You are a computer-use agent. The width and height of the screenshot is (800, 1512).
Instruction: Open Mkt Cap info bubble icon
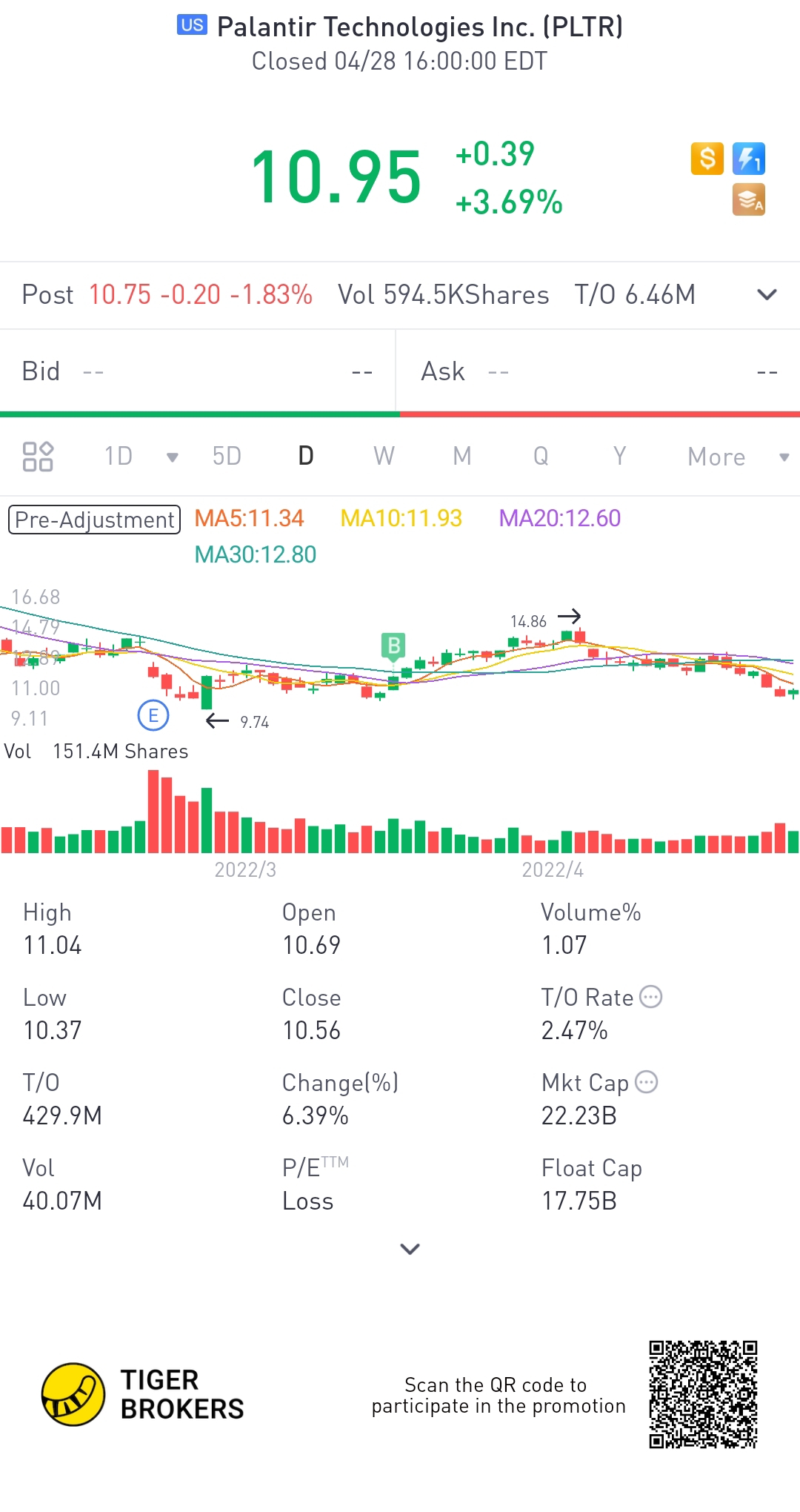[647, 1082]
